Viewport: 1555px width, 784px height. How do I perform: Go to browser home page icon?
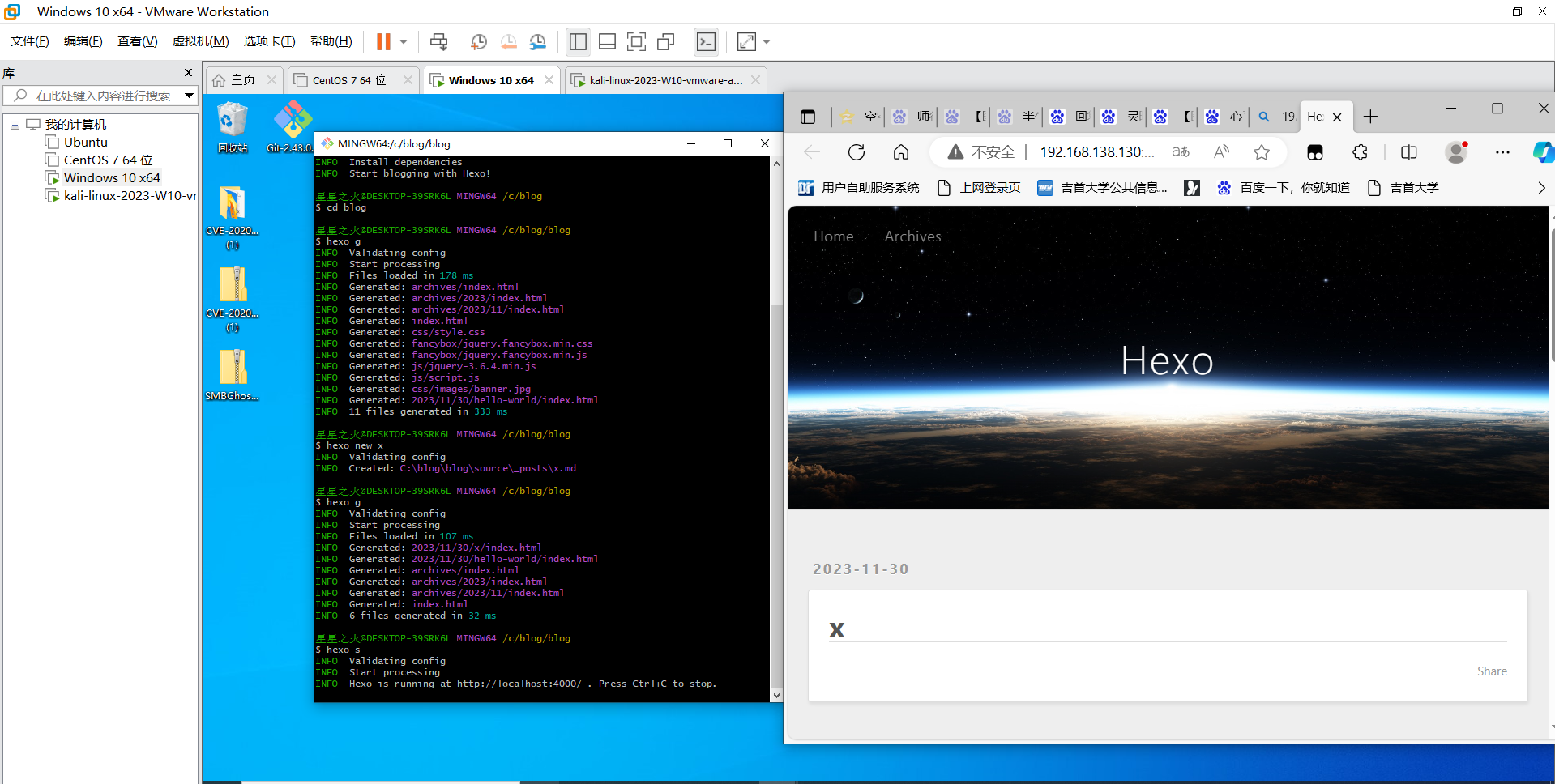click(x=901, y=152)
